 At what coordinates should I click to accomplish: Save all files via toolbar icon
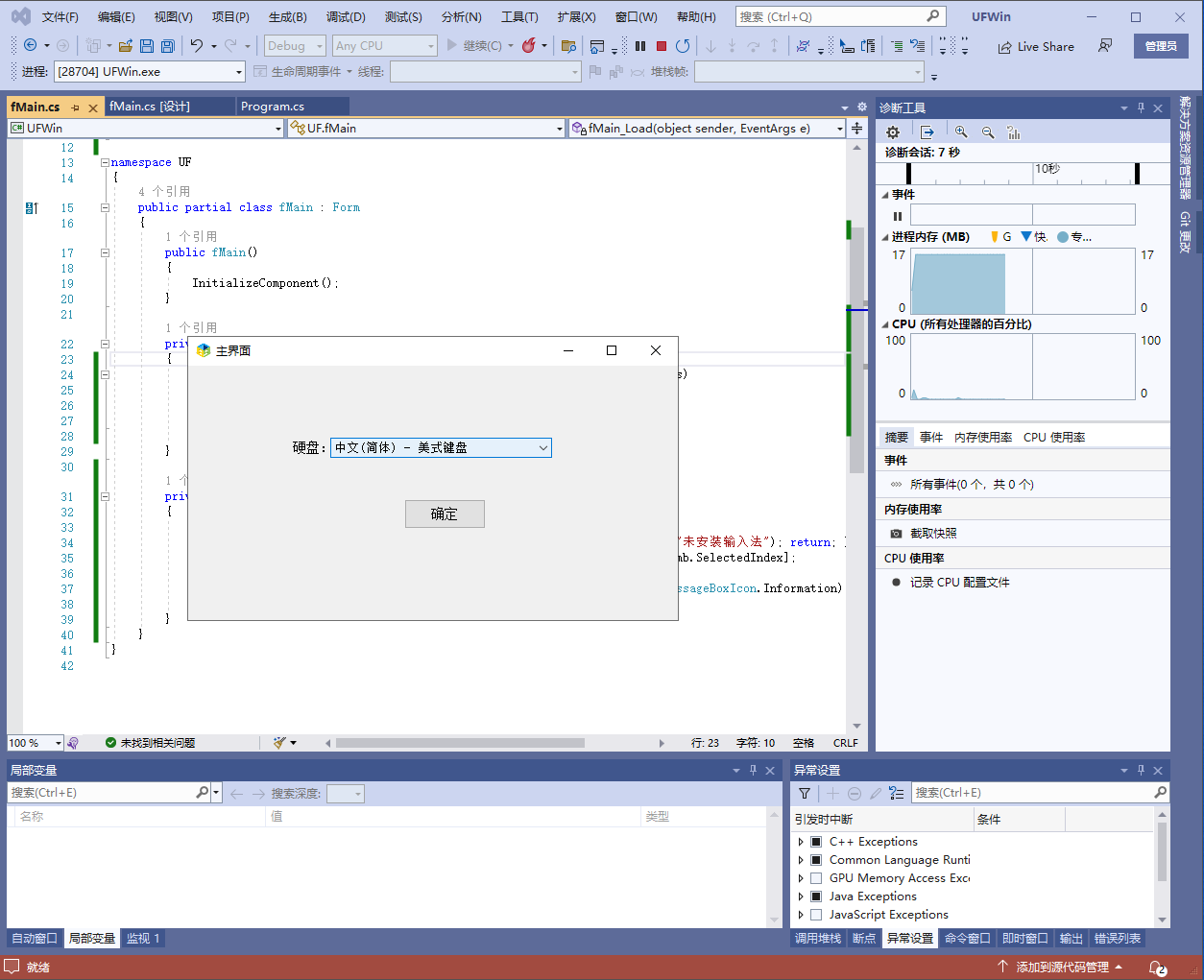[x=168, y=46]
